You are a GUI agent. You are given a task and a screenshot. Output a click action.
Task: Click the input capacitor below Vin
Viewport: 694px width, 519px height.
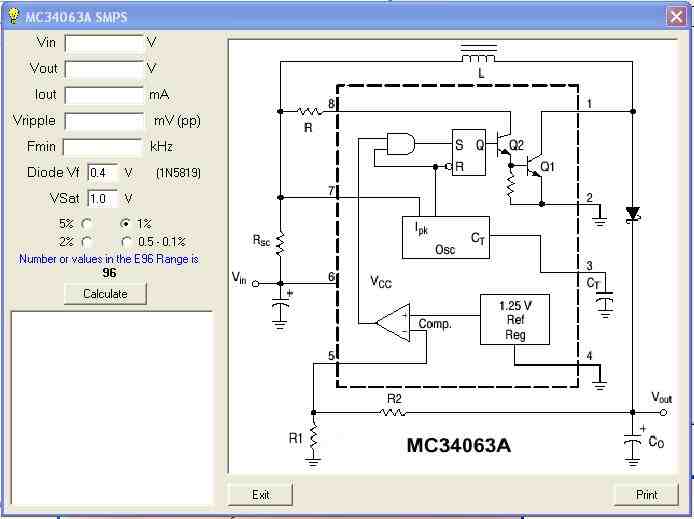280,305
